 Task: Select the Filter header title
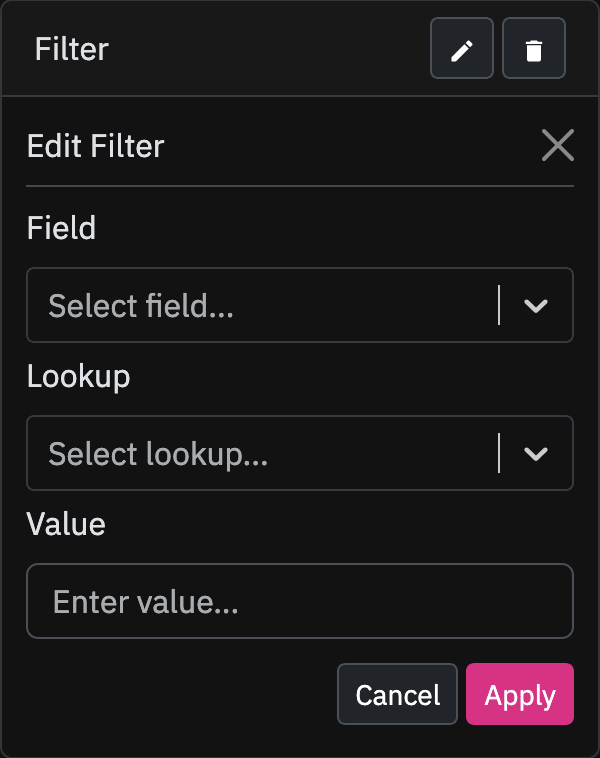pos(72,49)
